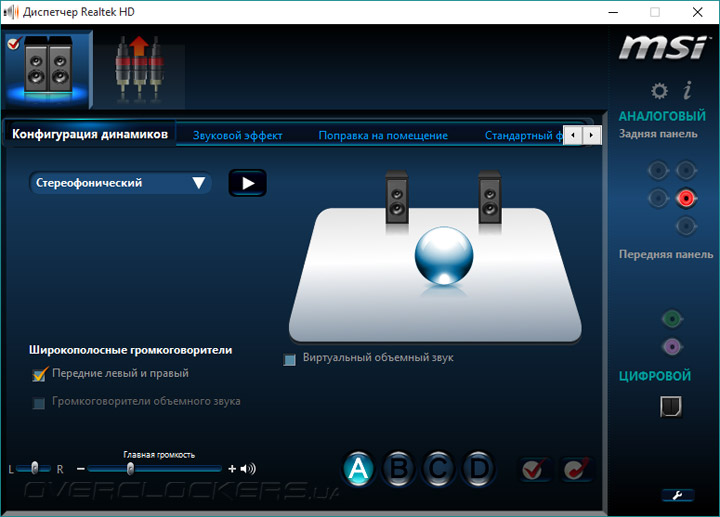Screen dimensions: 720x517
Task: Click the Главная громкость volume slider handle
Action: [x=130, y=469]
